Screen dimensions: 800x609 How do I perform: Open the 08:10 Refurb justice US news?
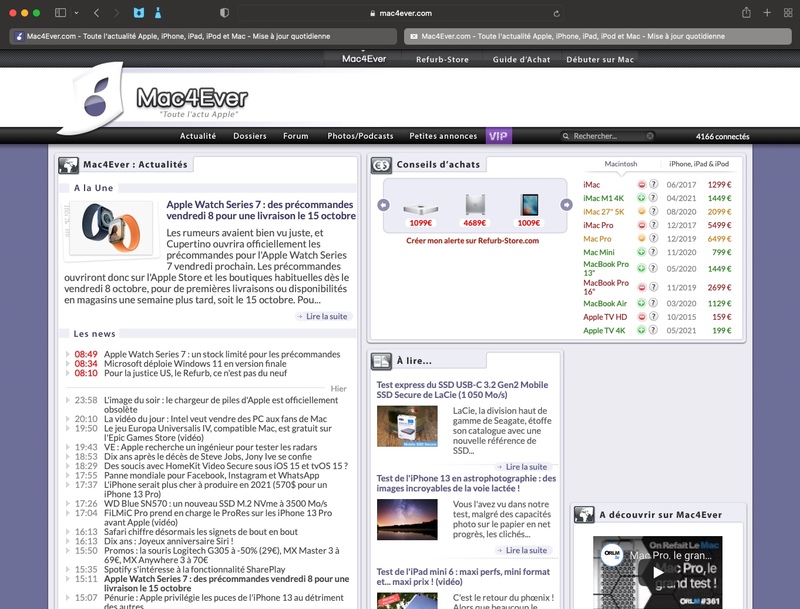pyautogui.click(x=195, y=373)
